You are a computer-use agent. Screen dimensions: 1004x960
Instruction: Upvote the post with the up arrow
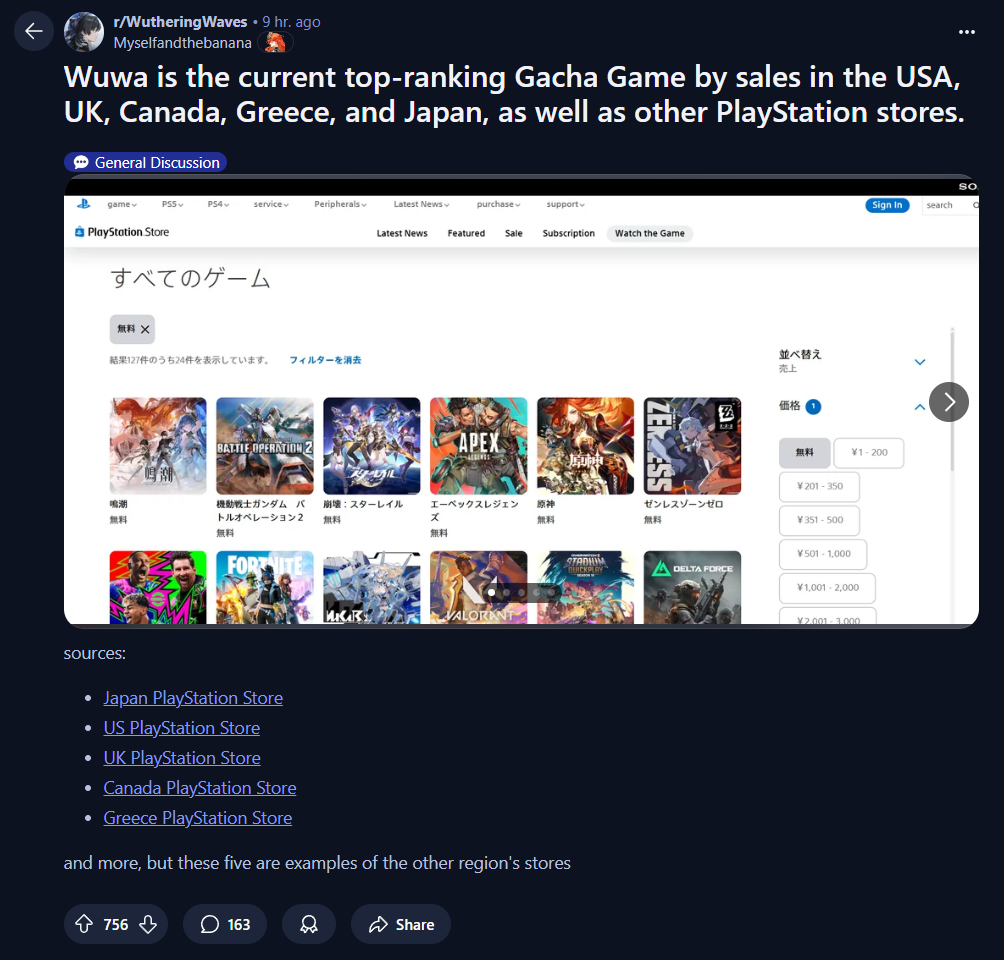84,923
